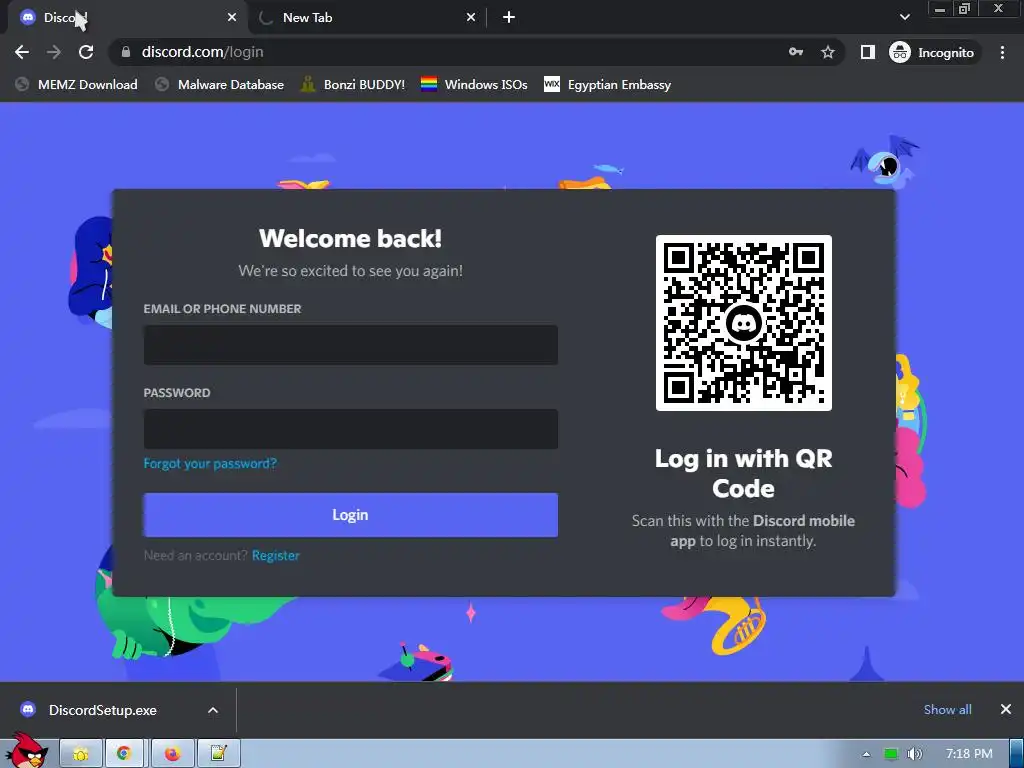This screenshot has height=768, width=1024.
Task: Open the MEMZ Download bookmark
Action: coord(76,85)
